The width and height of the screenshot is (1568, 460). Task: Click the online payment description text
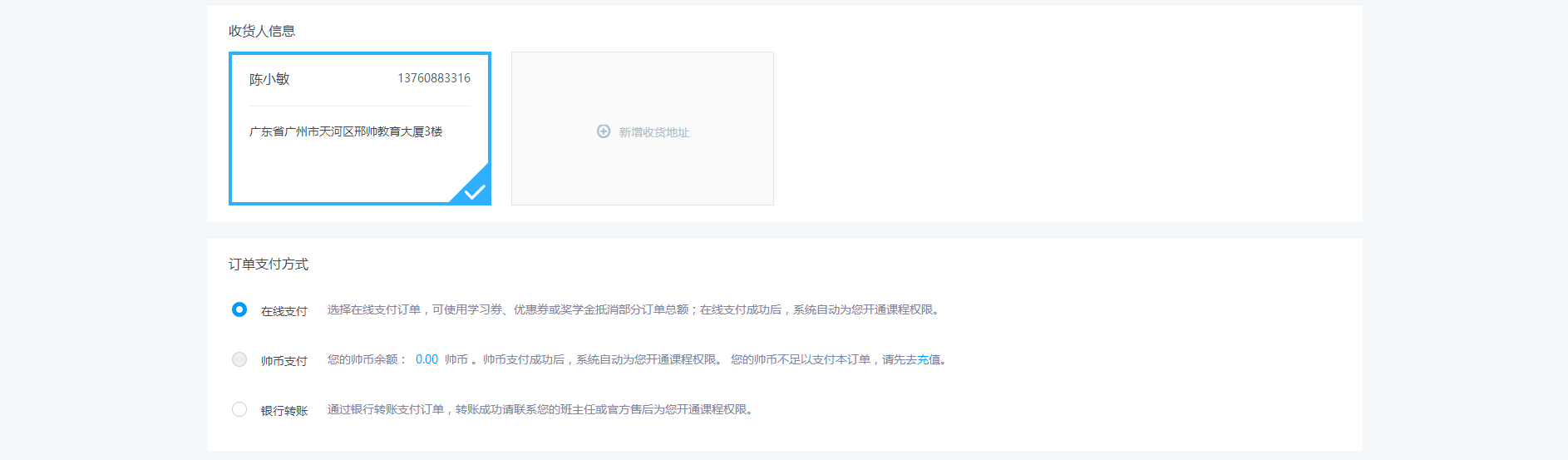pyautogui.click(x=634, y=309)
